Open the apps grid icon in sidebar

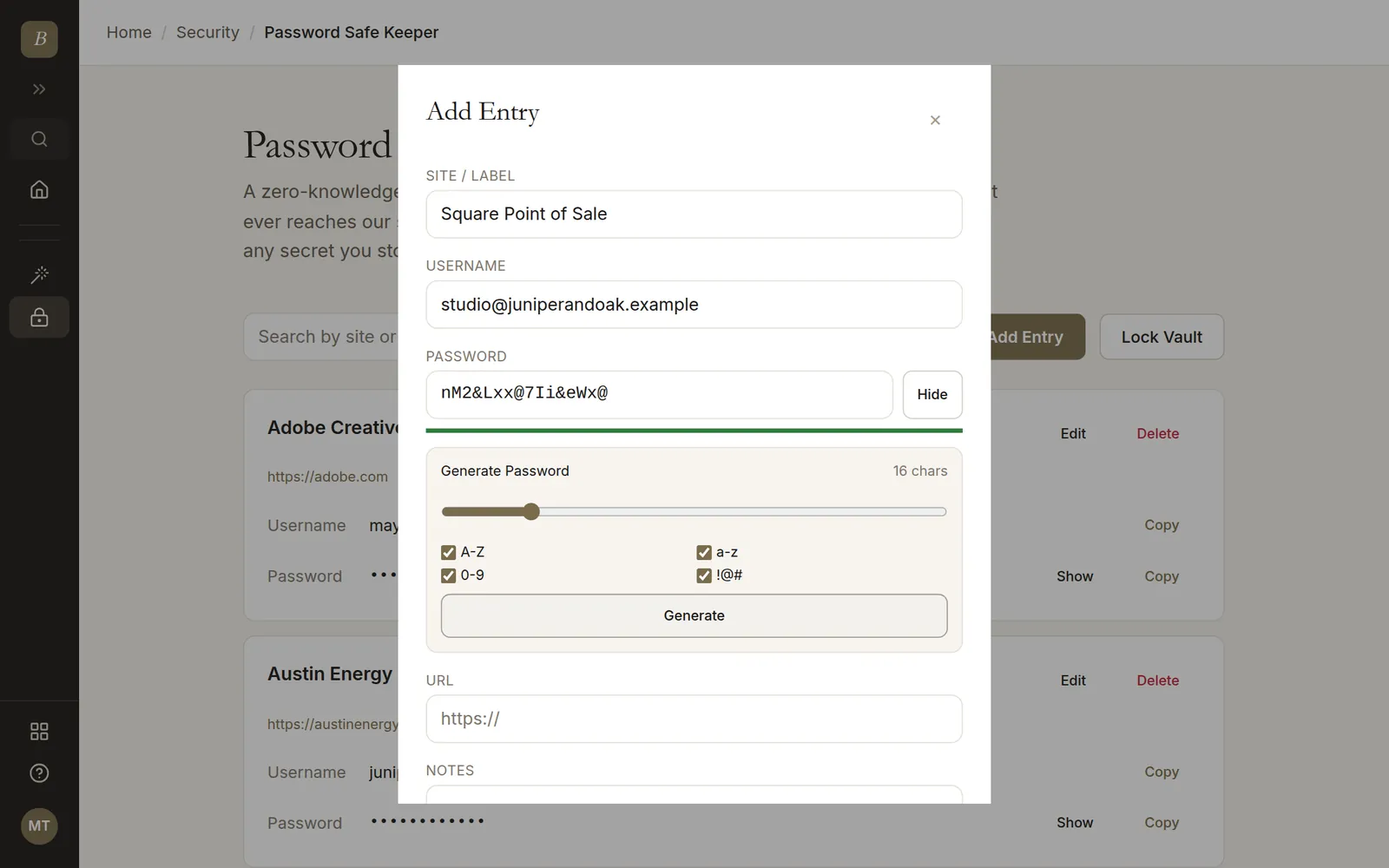pos(39,731)
